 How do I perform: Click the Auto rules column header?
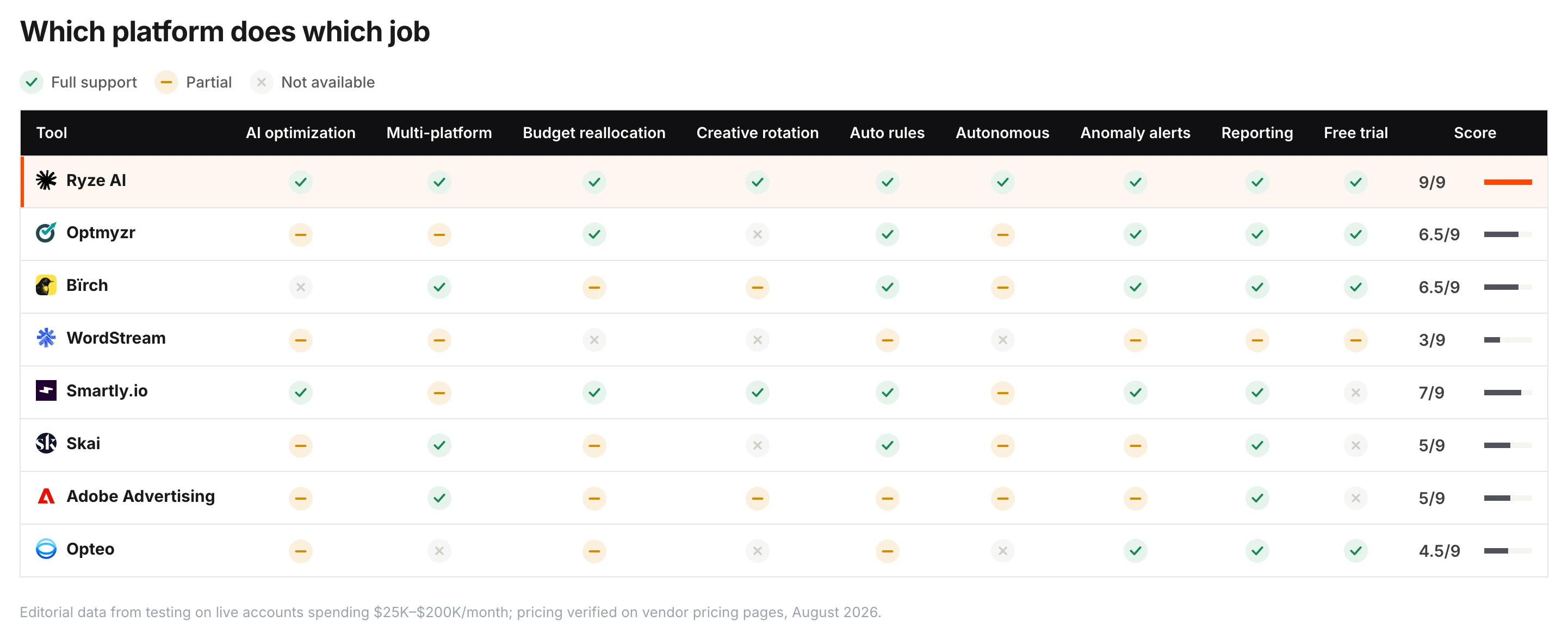click(x=888, y=133)
